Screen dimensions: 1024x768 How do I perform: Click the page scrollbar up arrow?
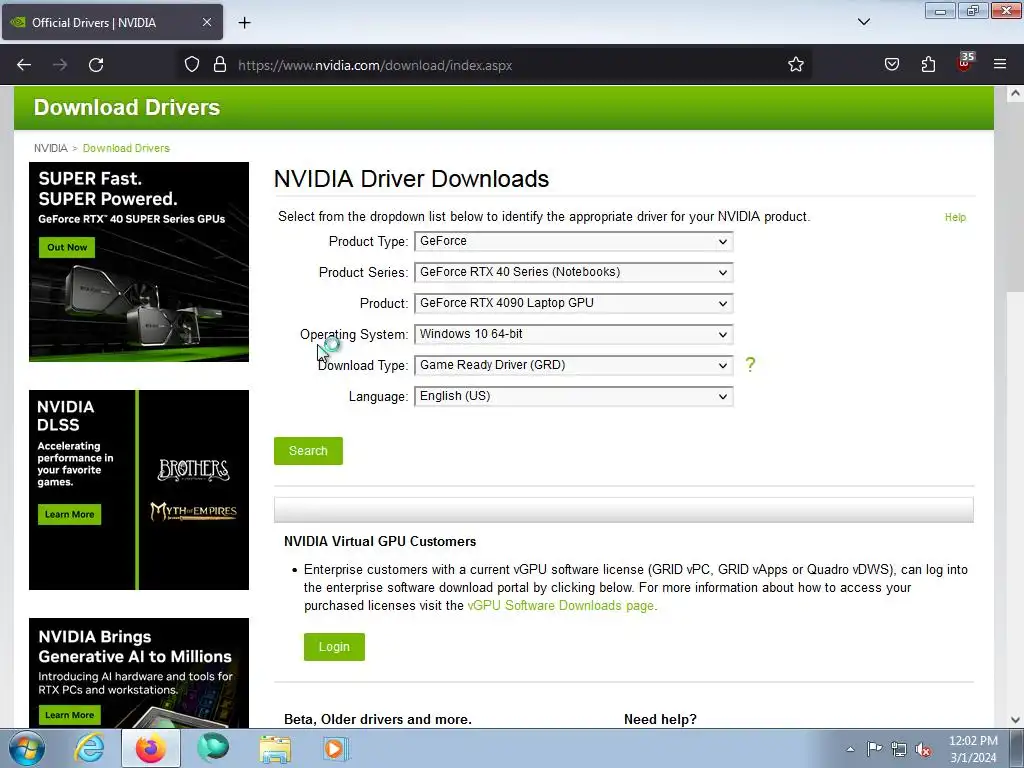coord(1015,93)
